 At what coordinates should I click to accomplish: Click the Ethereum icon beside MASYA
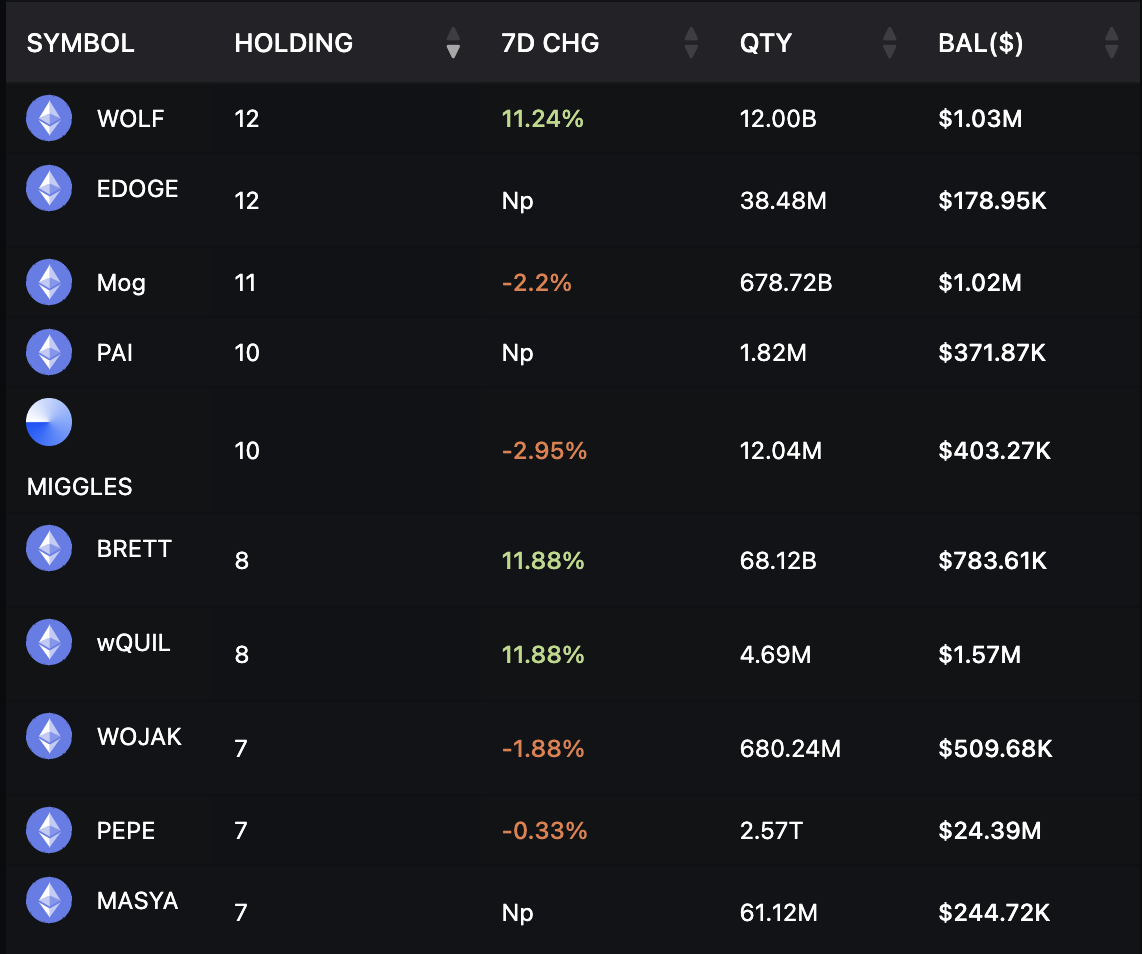(x=49, y=899)
